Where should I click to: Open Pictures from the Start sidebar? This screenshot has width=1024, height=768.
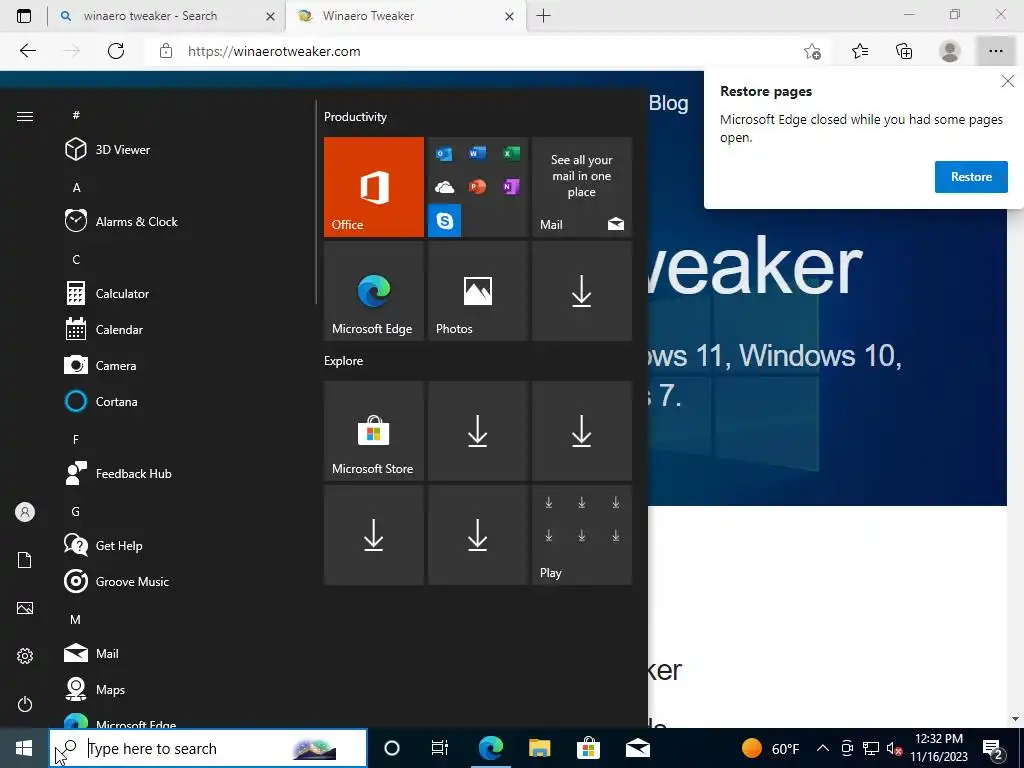point(25,608)
